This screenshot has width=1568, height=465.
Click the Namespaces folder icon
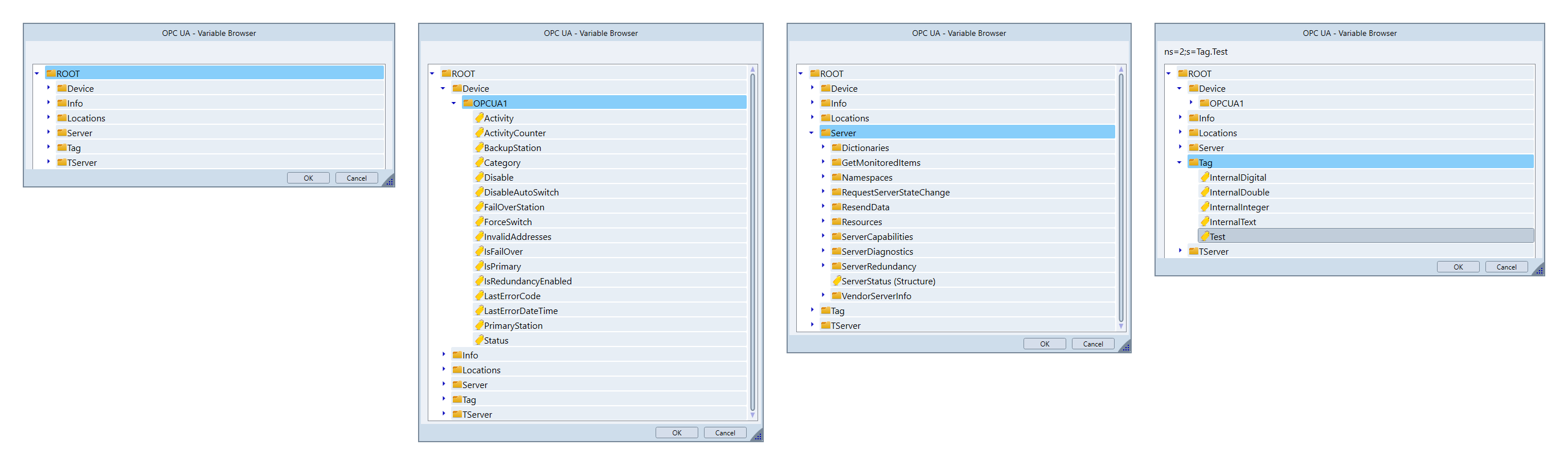click(x=836, y=177)
